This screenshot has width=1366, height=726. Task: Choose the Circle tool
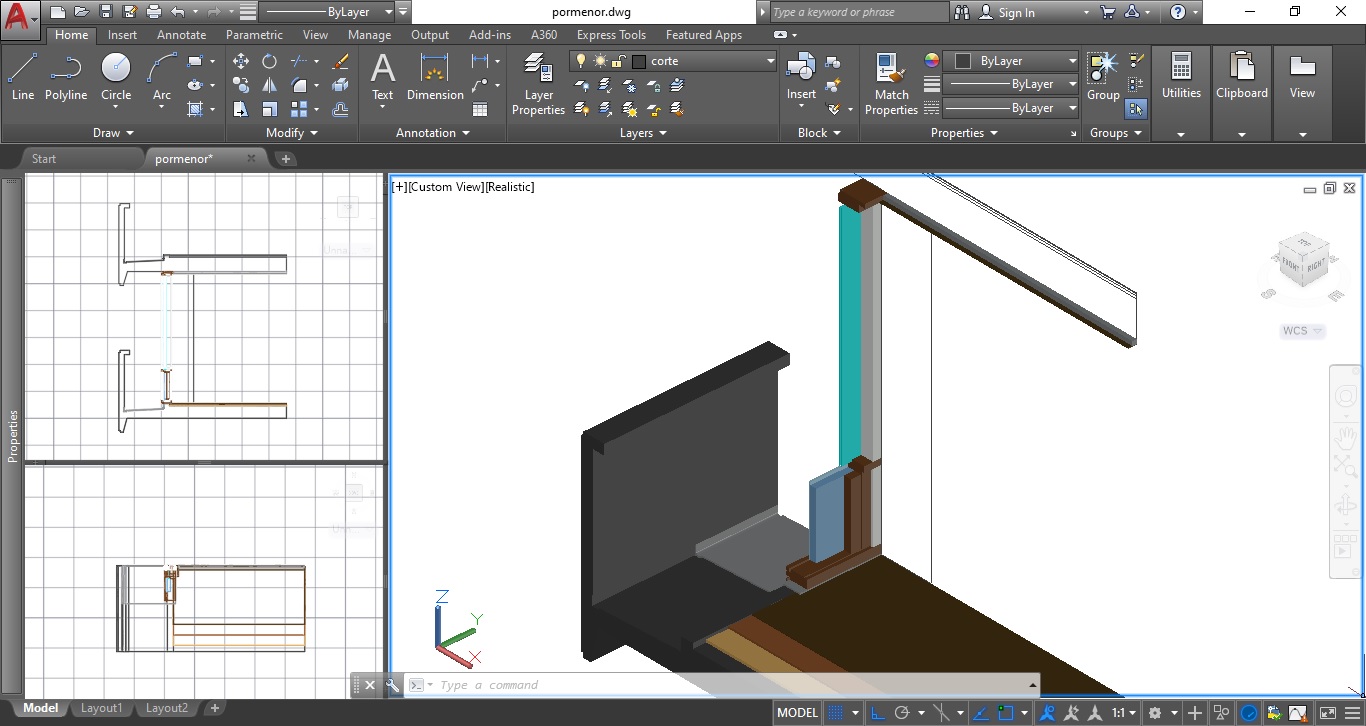(x=116, y=78)
